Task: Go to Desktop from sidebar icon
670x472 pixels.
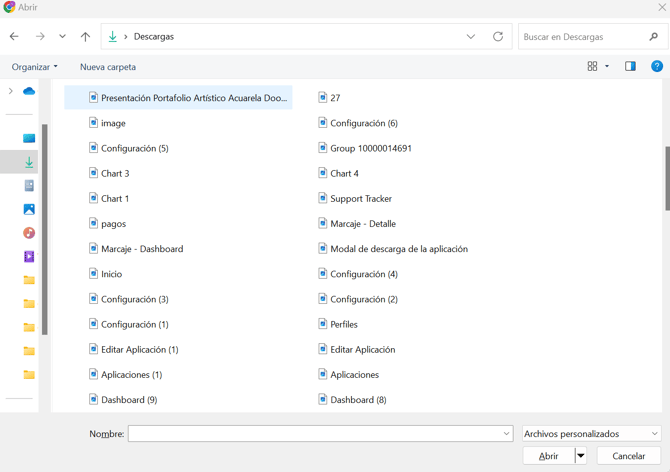Action: [29, 138]
